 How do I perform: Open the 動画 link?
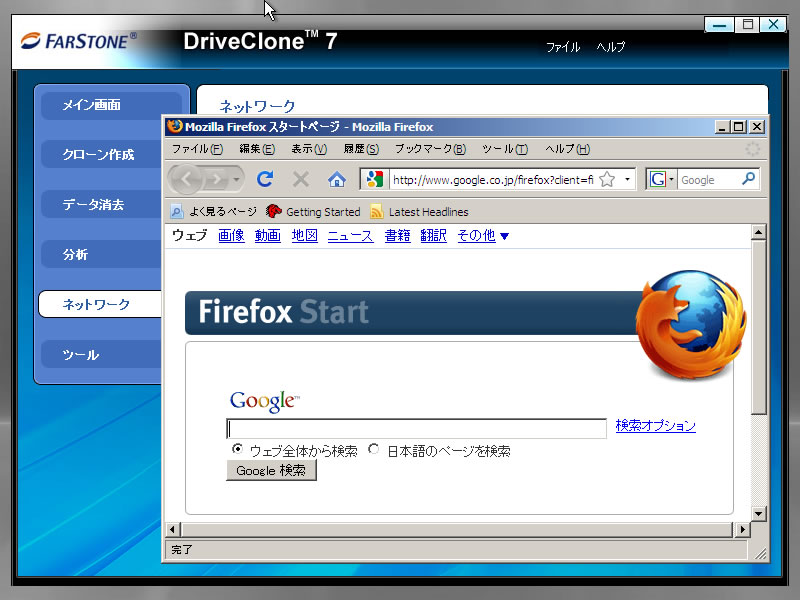[x=268, y=235]
